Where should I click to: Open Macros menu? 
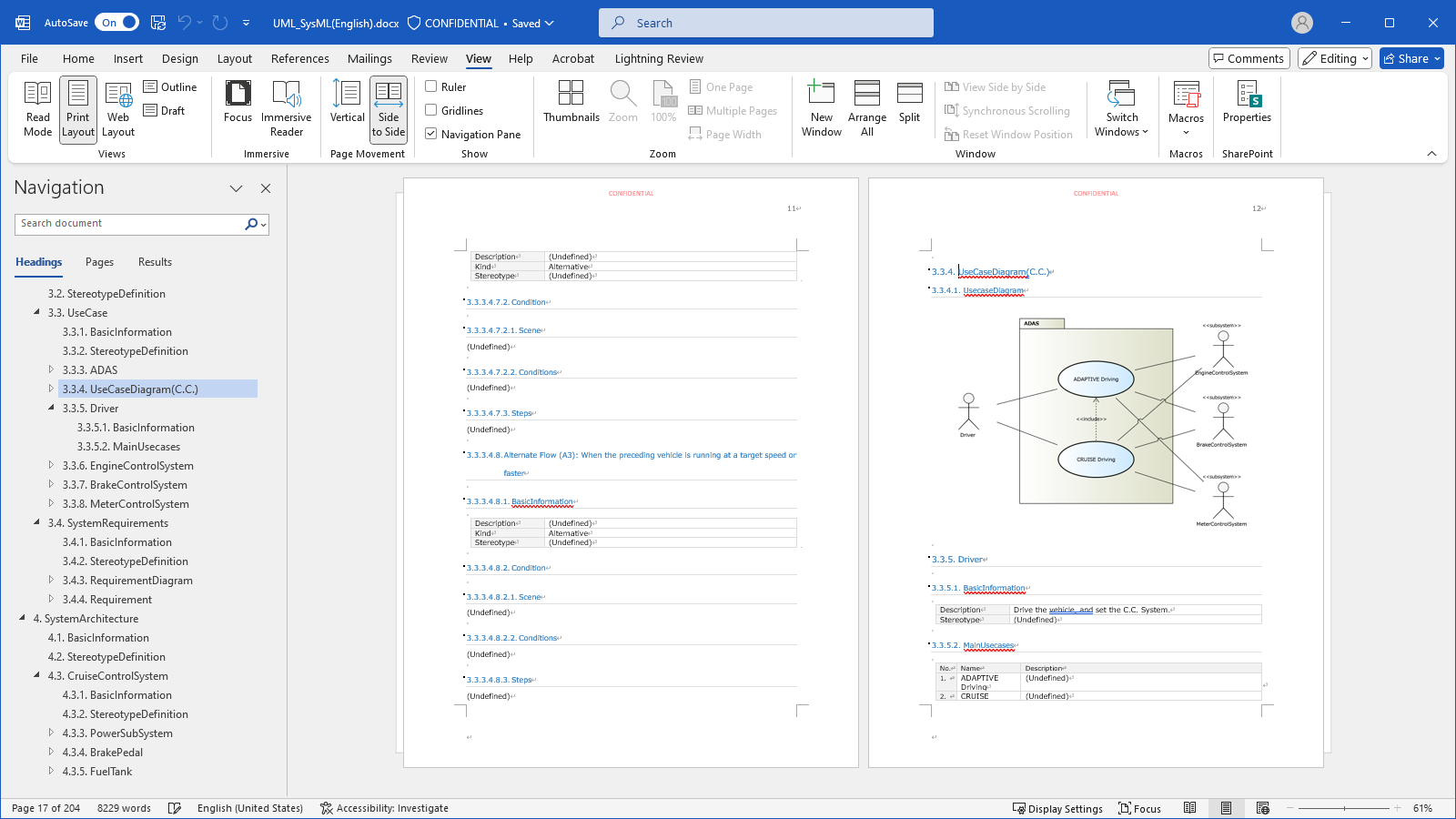coord(1186,108)
